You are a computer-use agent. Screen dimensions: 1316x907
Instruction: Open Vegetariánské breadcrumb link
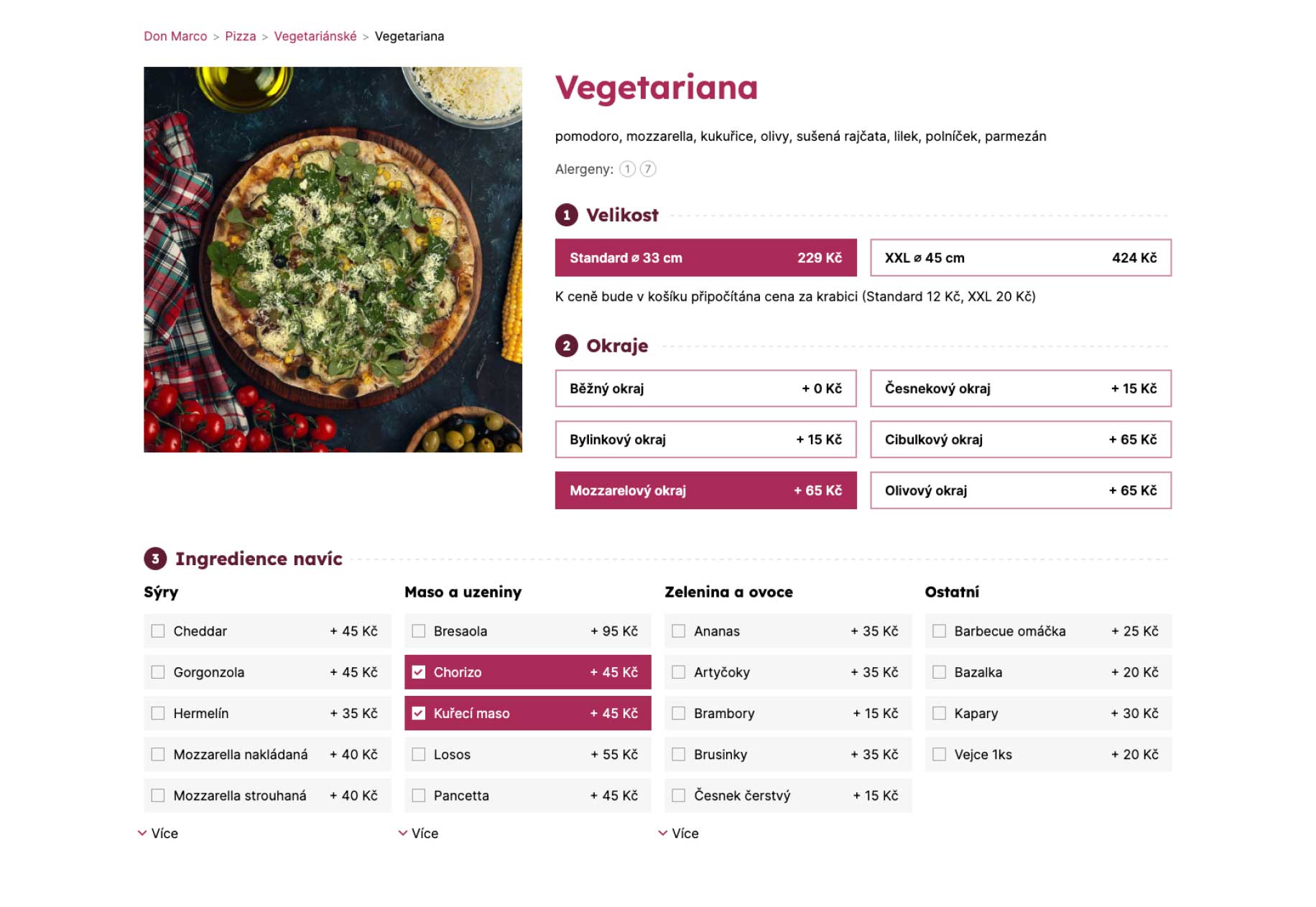315,37
